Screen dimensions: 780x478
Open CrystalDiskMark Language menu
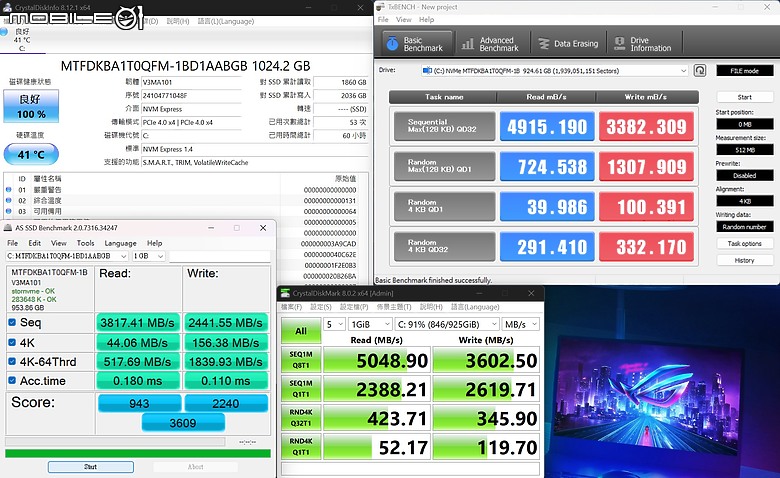(475, 307)
